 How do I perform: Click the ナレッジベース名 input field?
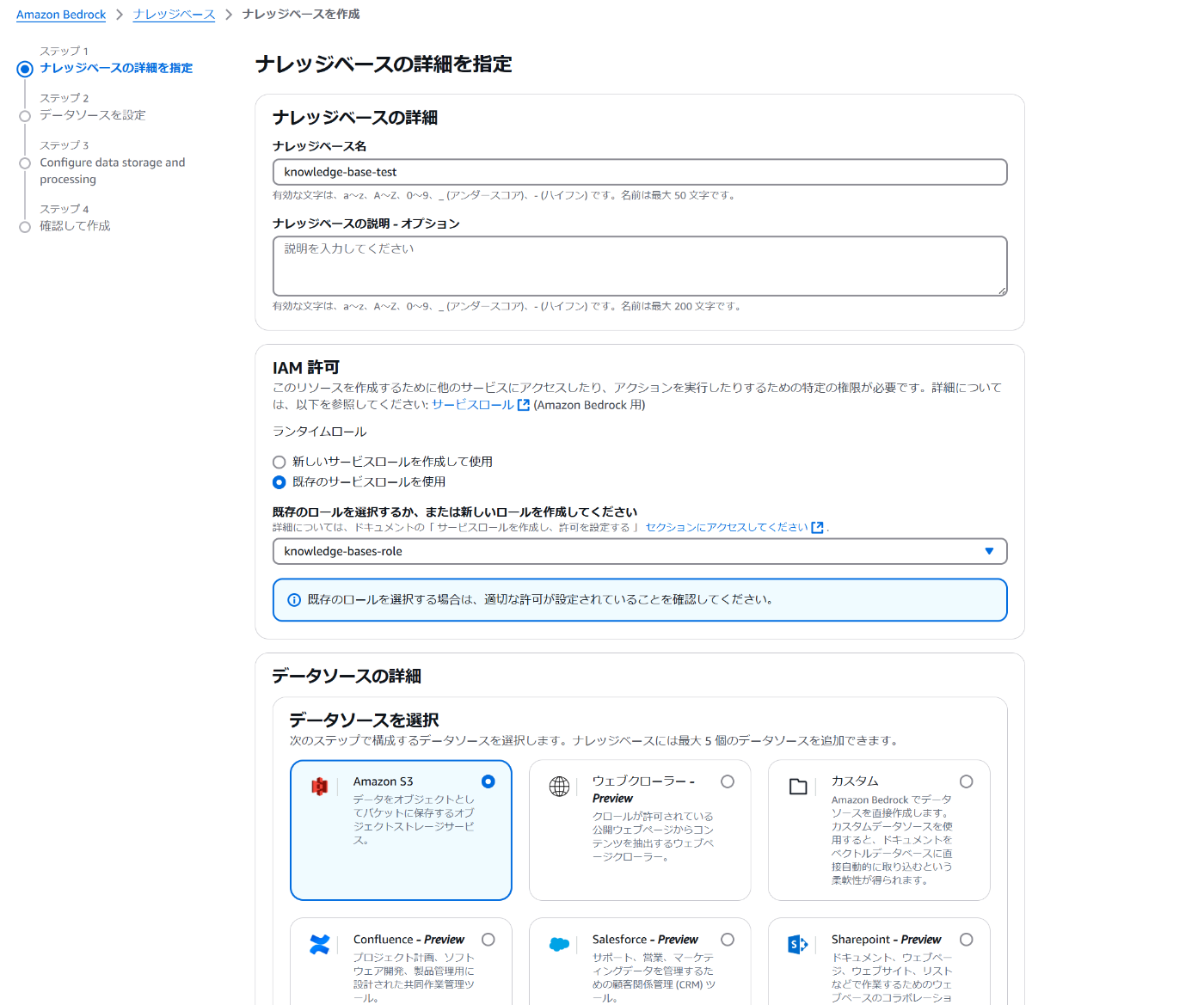click(640, 172)
